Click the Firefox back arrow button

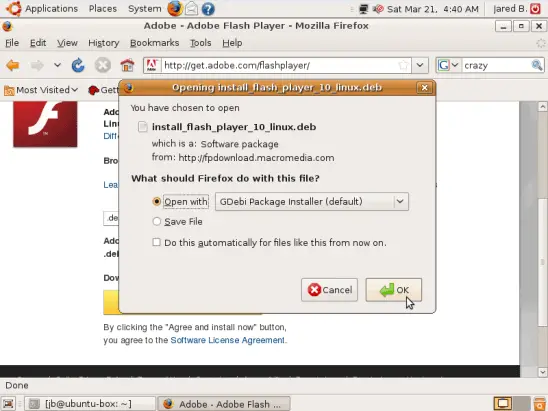click(x=13, y=65)
